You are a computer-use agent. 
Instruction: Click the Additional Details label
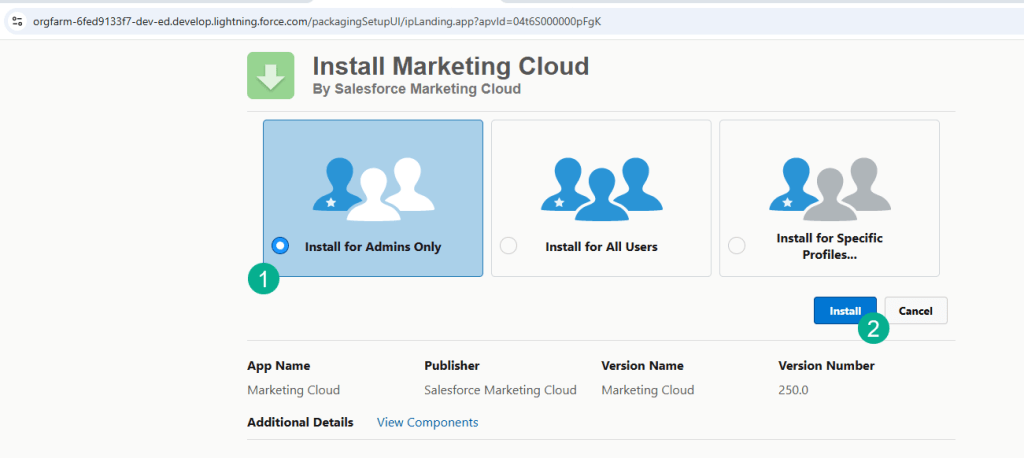click(x=300, y=422)
